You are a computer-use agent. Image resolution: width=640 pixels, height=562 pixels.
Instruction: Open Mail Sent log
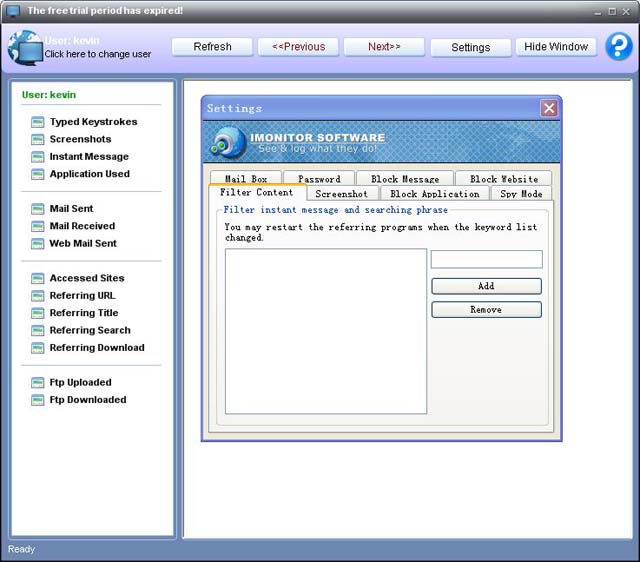(x=71, y=209)
